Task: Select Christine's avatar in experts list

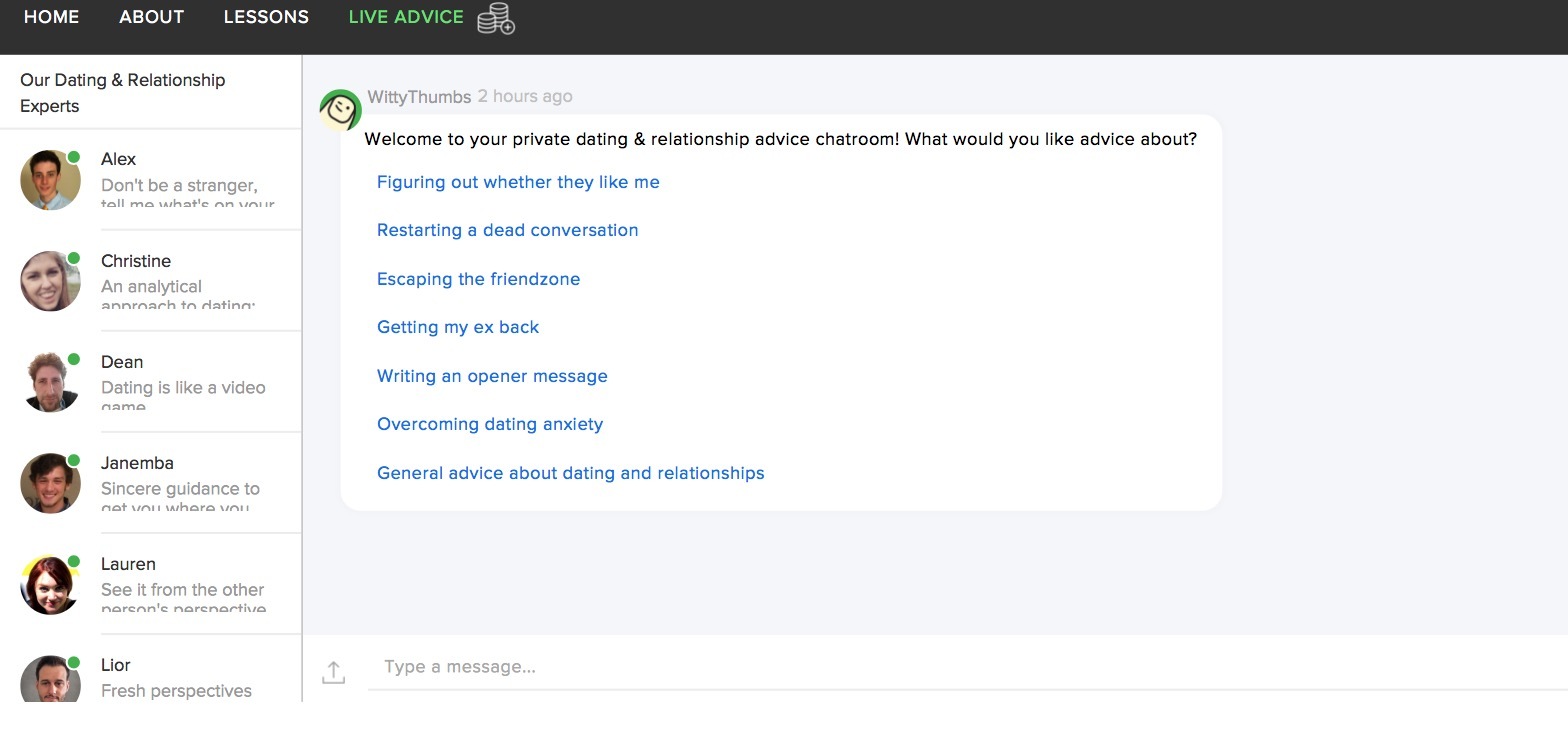Action: click(50, 281)
